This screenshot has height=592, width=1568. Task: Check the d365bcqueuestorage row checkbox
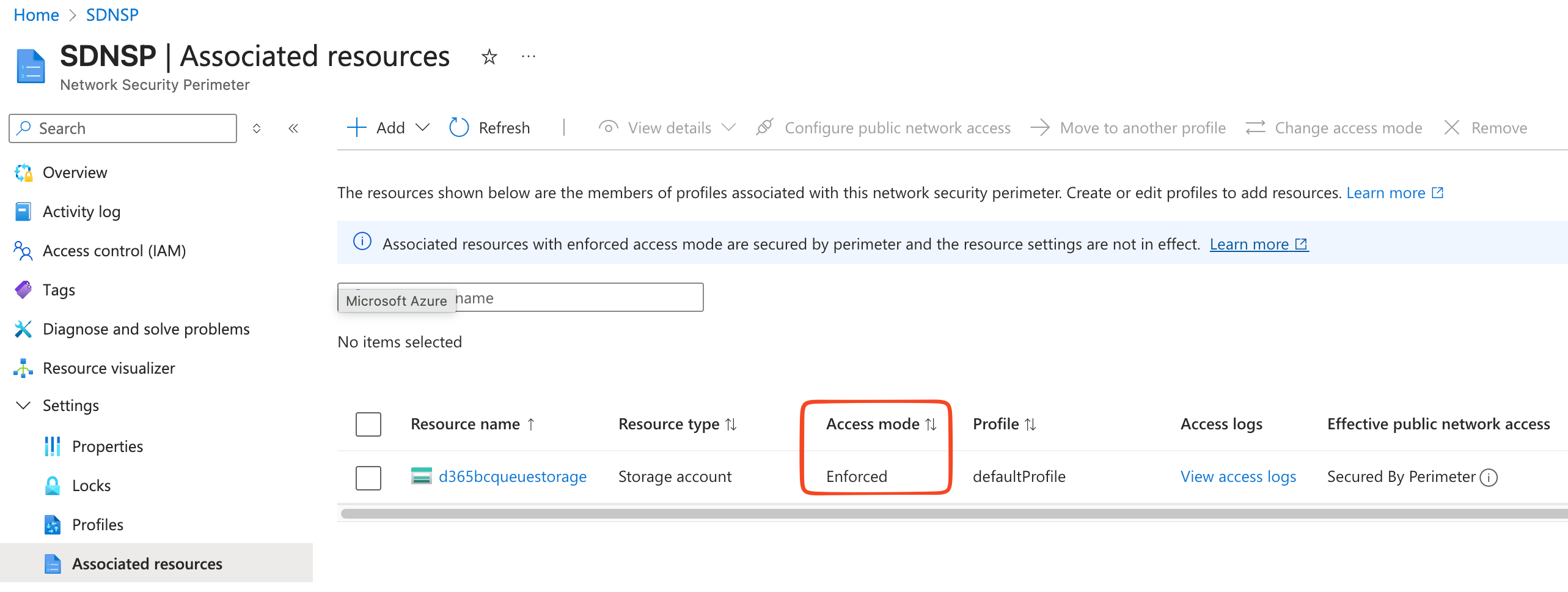(x=368, y=478)
